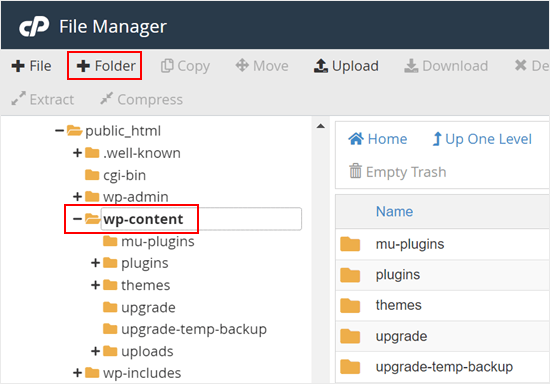550x384 pixels.
Task: Click upgrade row in the file list
Action: (x=443, y=336)
